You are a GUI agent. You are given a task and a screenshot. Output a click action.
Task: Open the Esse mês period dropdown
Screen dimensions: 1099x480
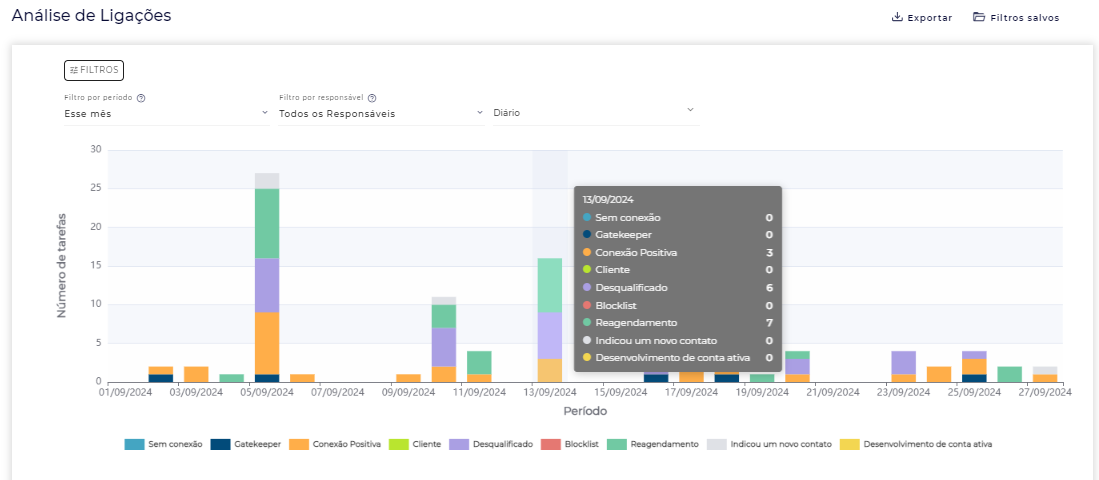[x=166, y=113]
